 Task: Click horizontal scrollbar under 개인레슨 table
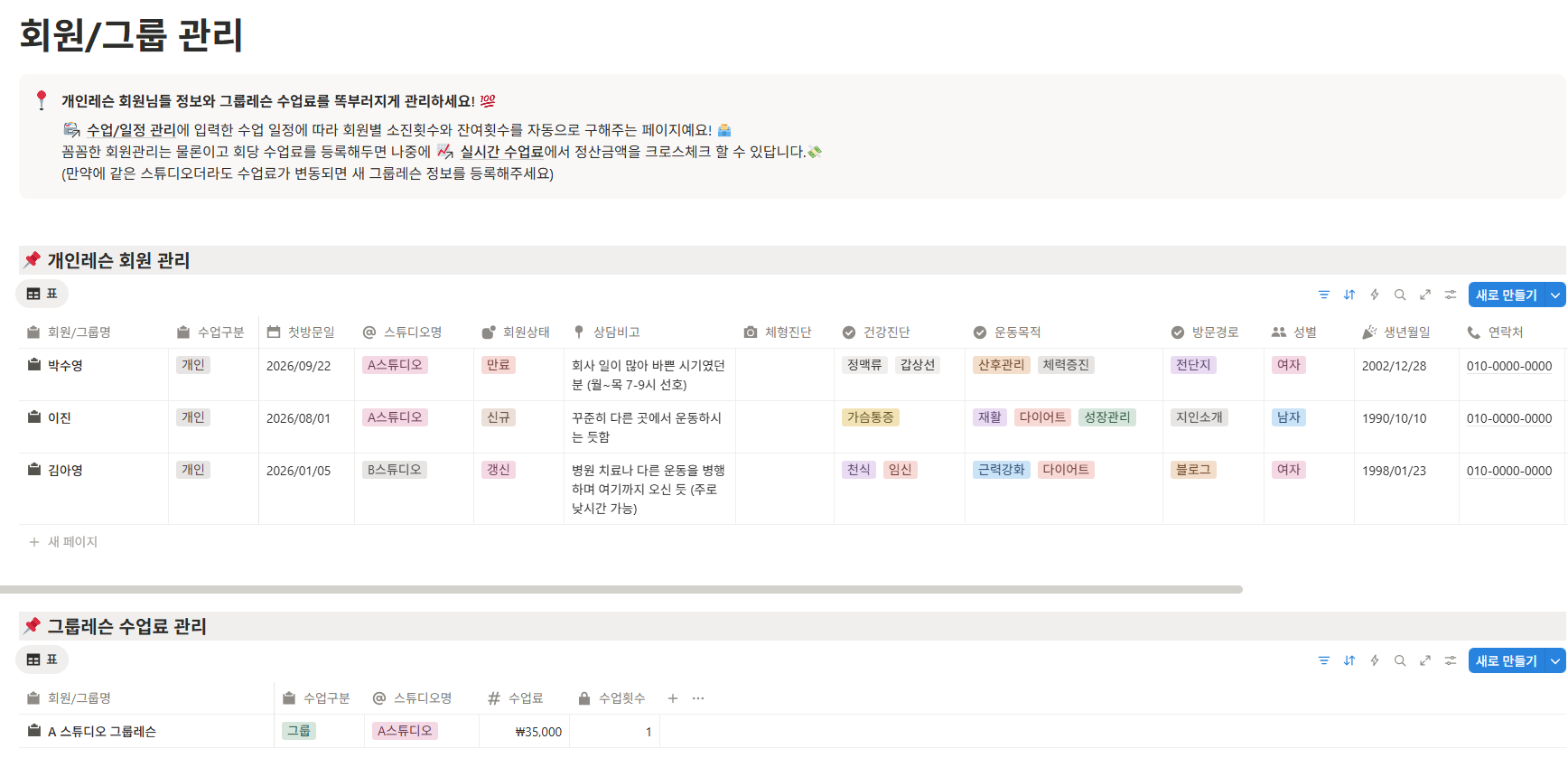tap(621, 589)
